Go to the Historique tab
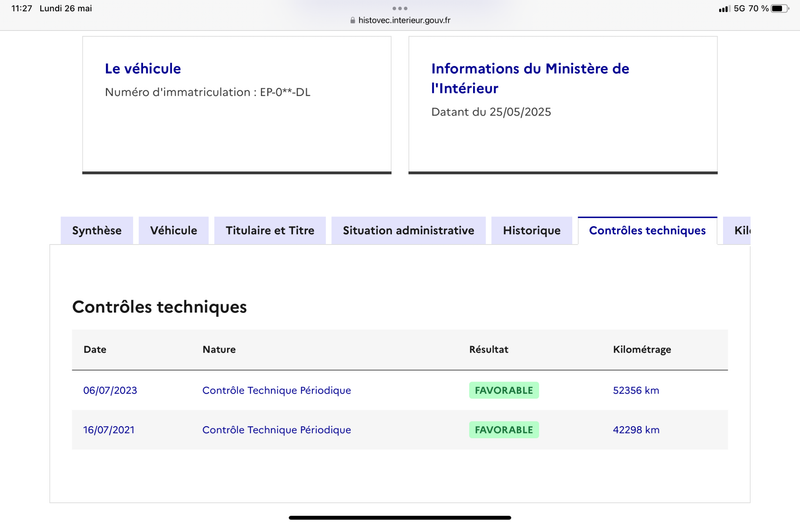 (x=532, y=231)
